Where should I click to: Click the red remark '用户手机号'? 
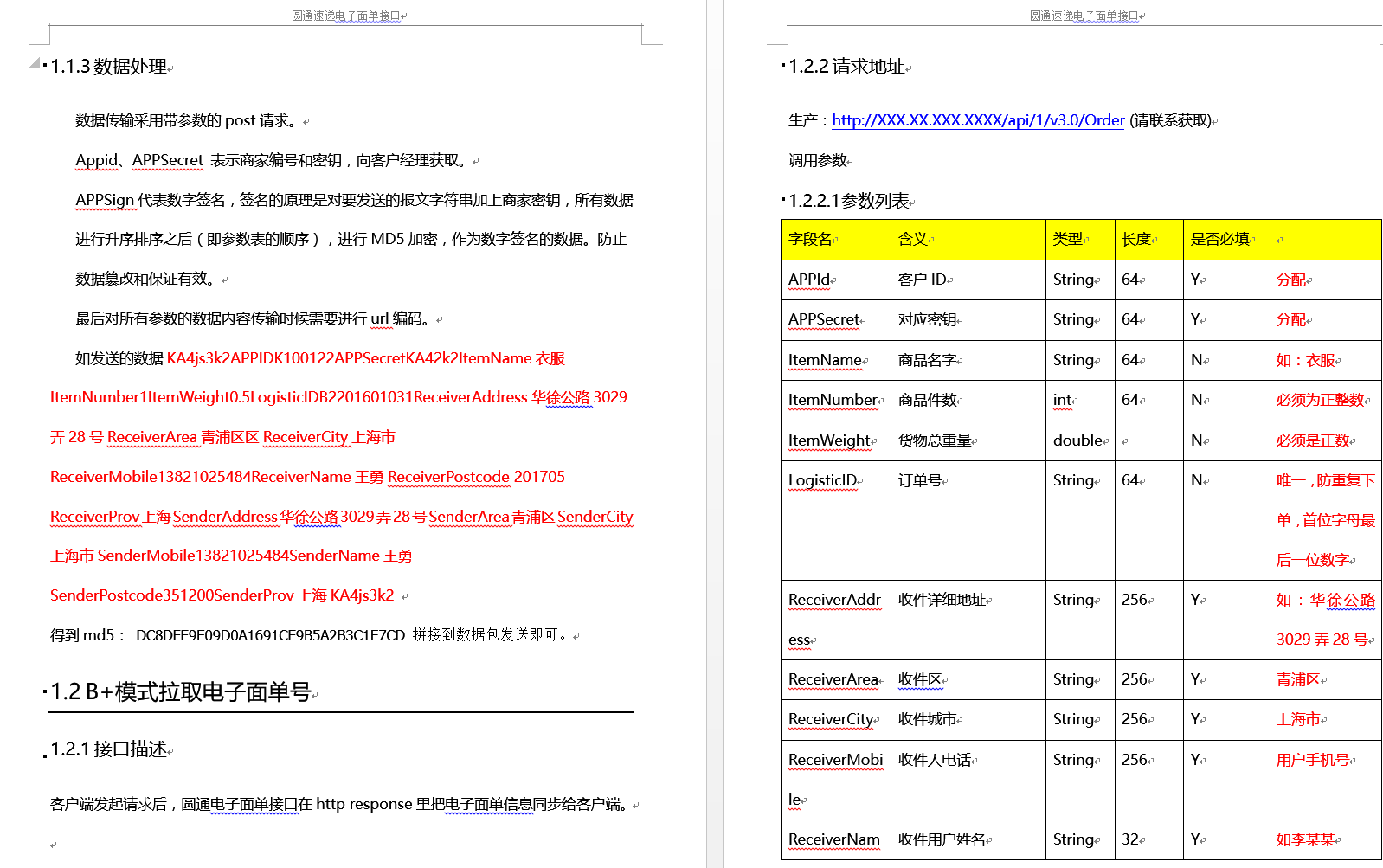pos(1313,760)
